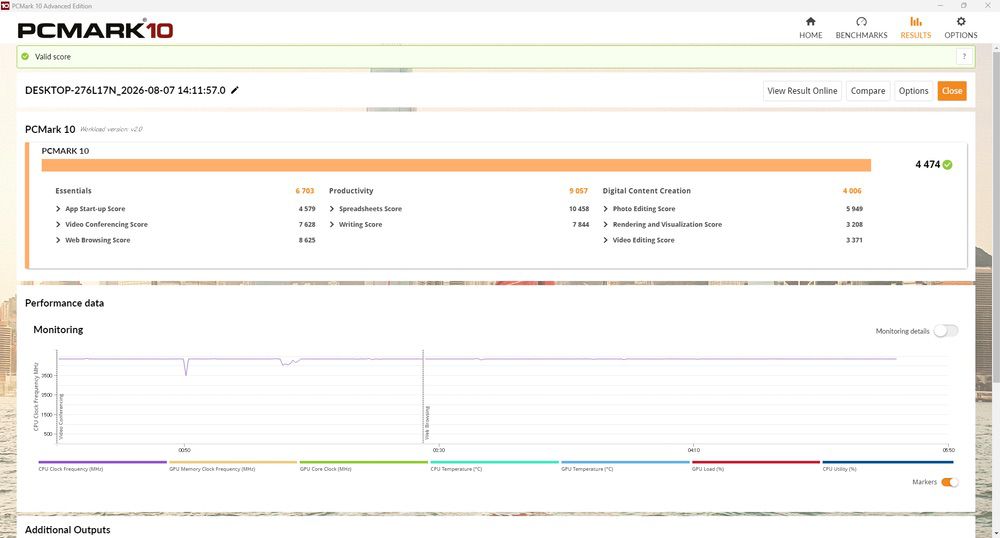Open the Benchmarks gauge icon
This screenshot has width=1000, height=538.
[x=861, y=22]
